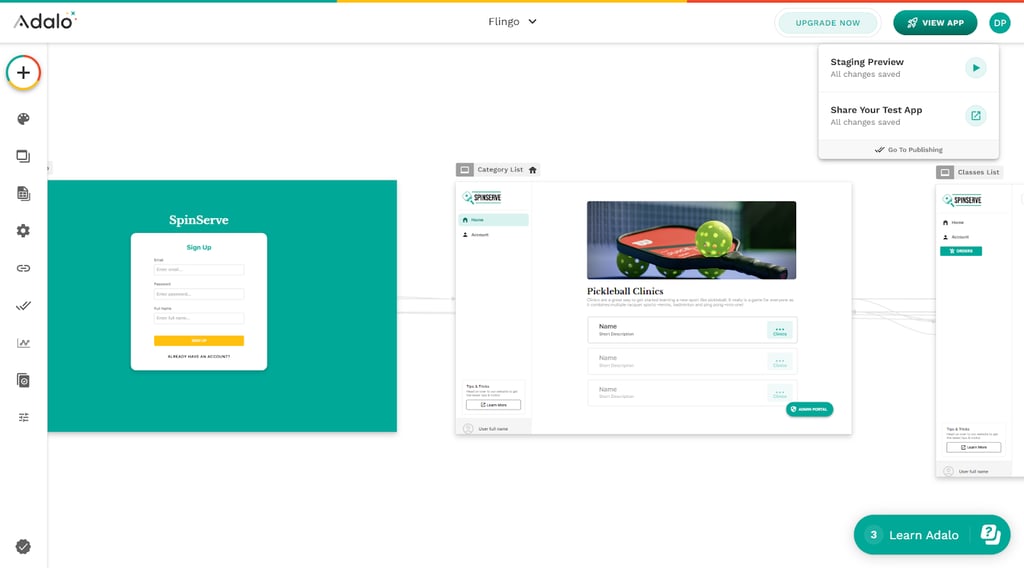Viewport: 1024px width, 568px height.
Task: Click the Email input on the Sign Up form
Action: (x=199, y=270)
